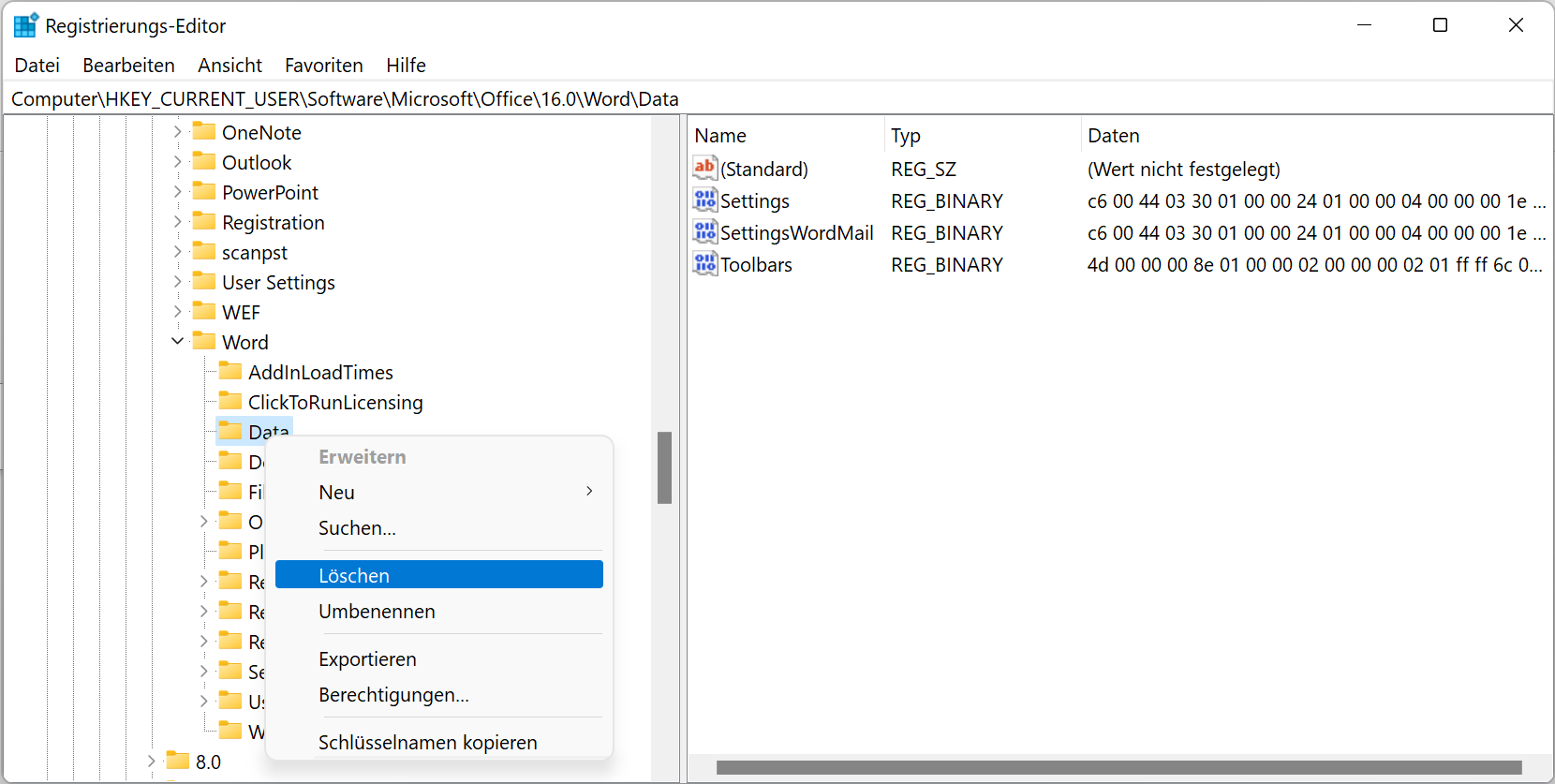
Task: Minimize the Registrierungs-Editor window
Action: pos(1365,25)
